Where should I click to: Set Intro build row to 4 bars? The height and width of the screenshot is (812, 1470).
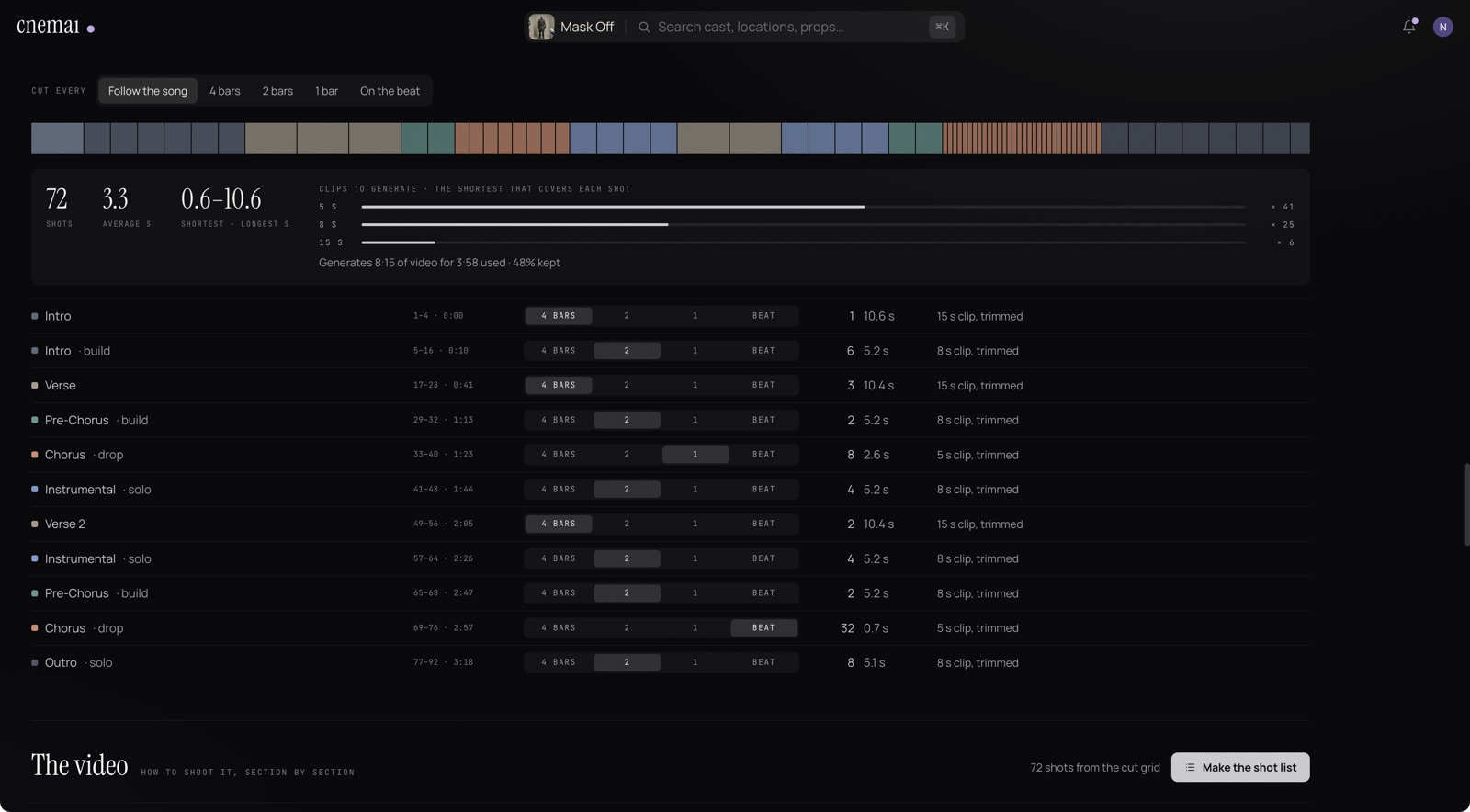pos(559,351)
